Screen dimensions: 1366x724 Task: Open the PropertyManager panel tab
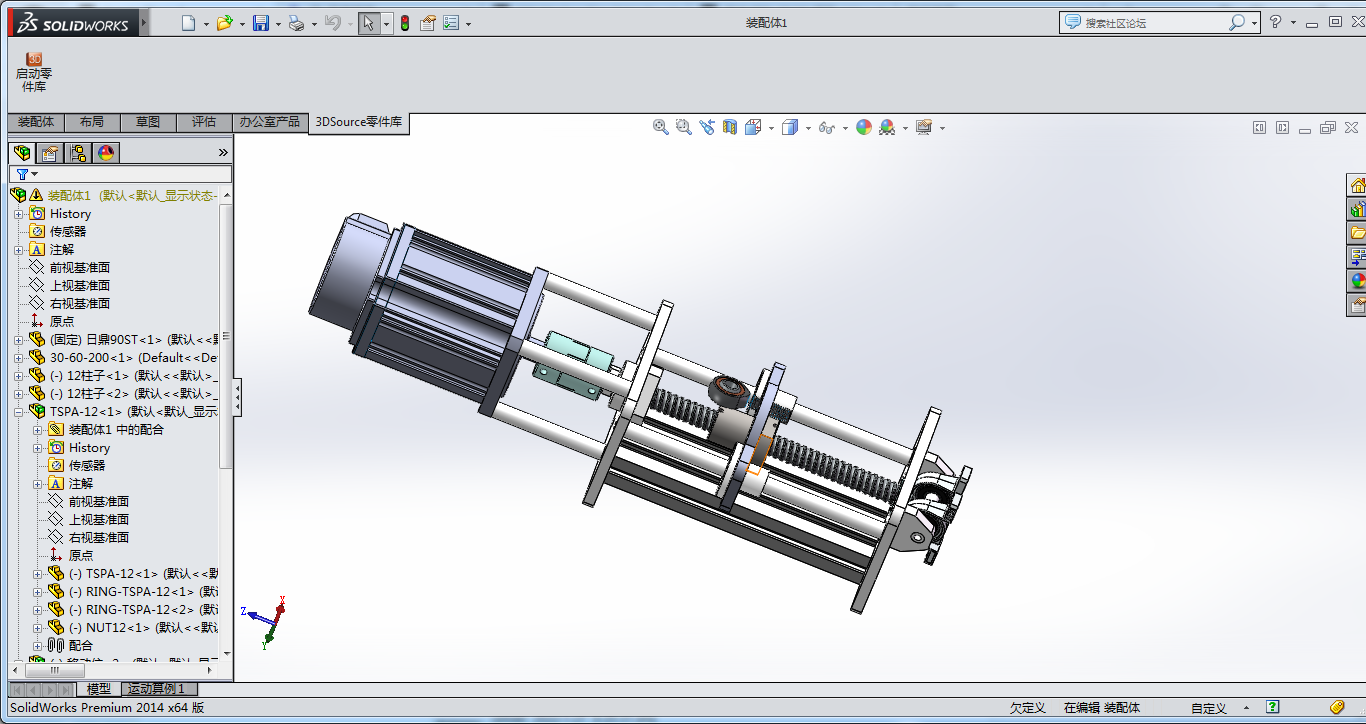click(x=49, y=153)
